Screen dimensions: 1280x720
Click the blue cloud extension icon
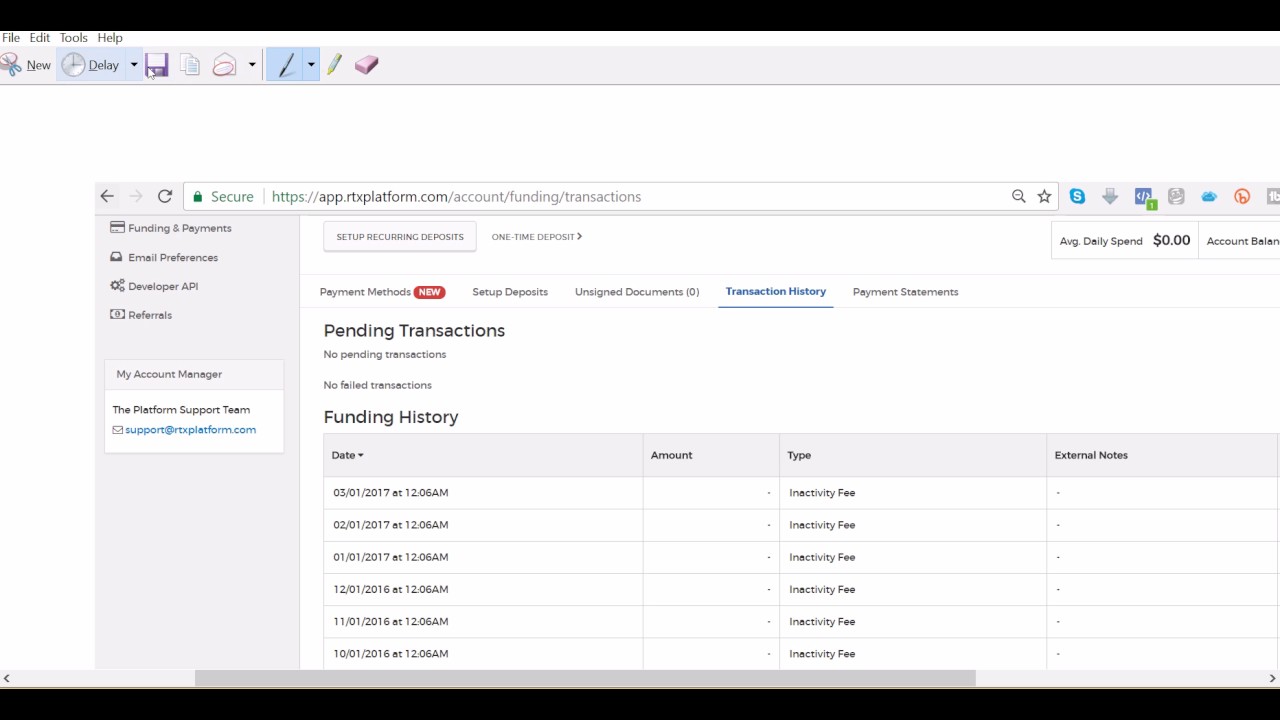1209,197
